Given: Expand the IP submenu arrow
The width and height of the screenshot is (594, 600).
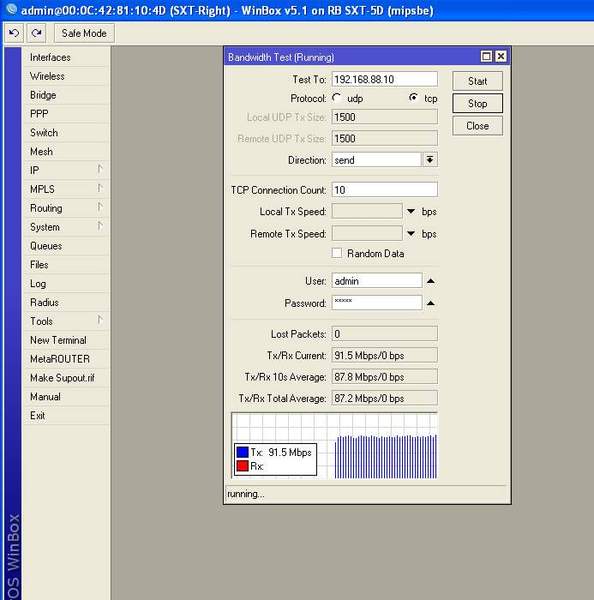Looking at the screenshot, I should [x=100, y=169].
